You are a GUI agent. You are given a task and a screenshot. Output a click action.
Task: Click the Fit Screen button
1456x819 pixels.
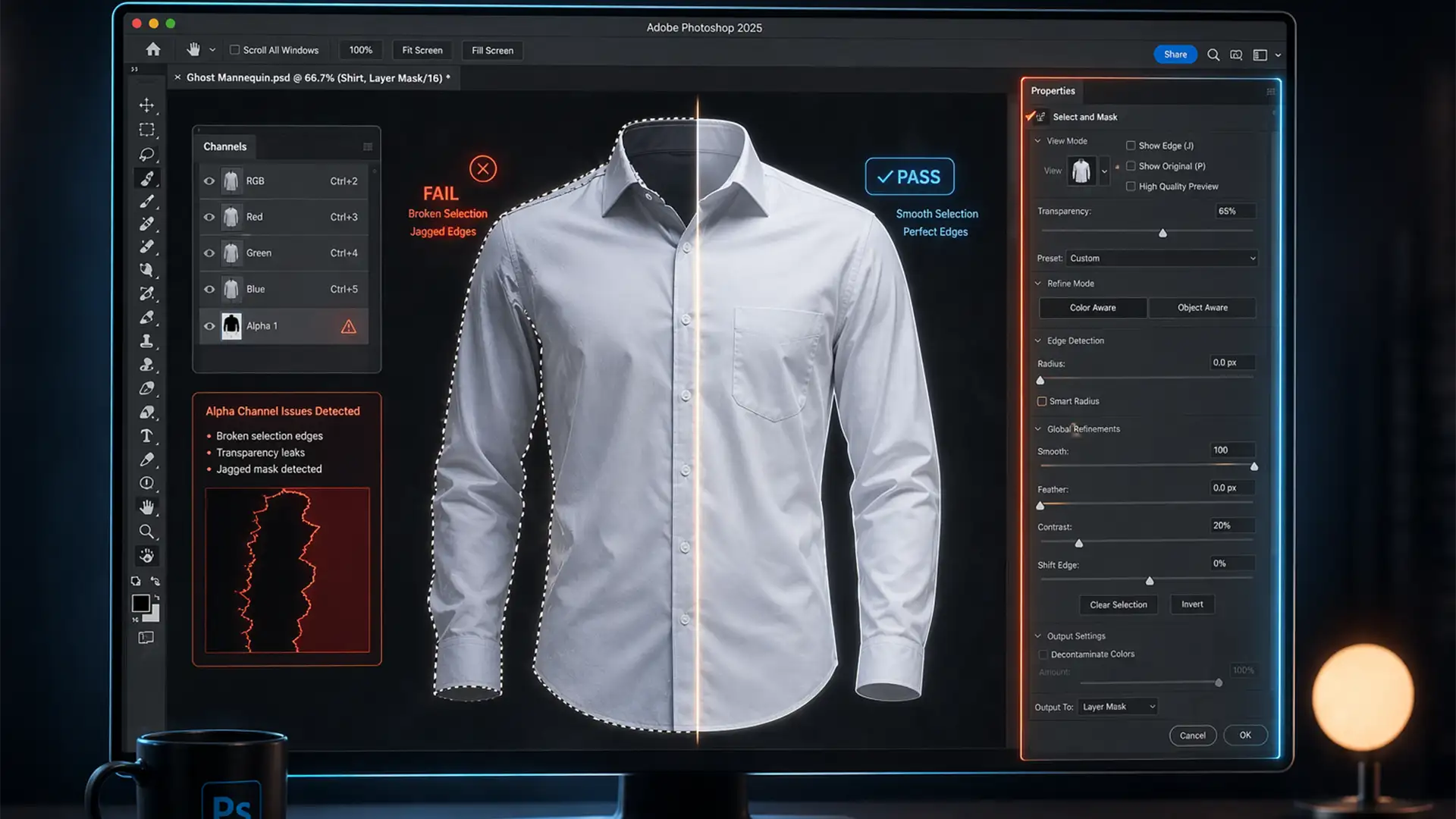[x=422, y=50]
